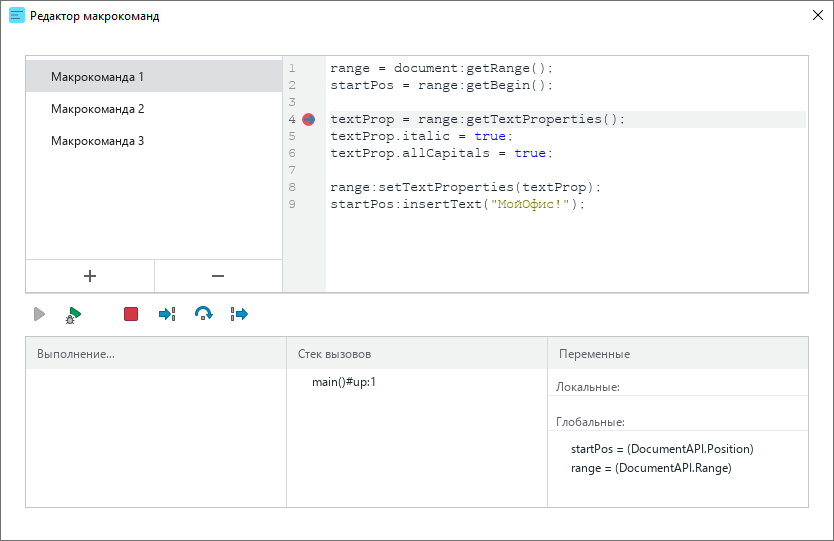The width and height of the screenshot is (834, 541).
Task: Close the Редактор макрокоманд window
Action: point(818,15)
